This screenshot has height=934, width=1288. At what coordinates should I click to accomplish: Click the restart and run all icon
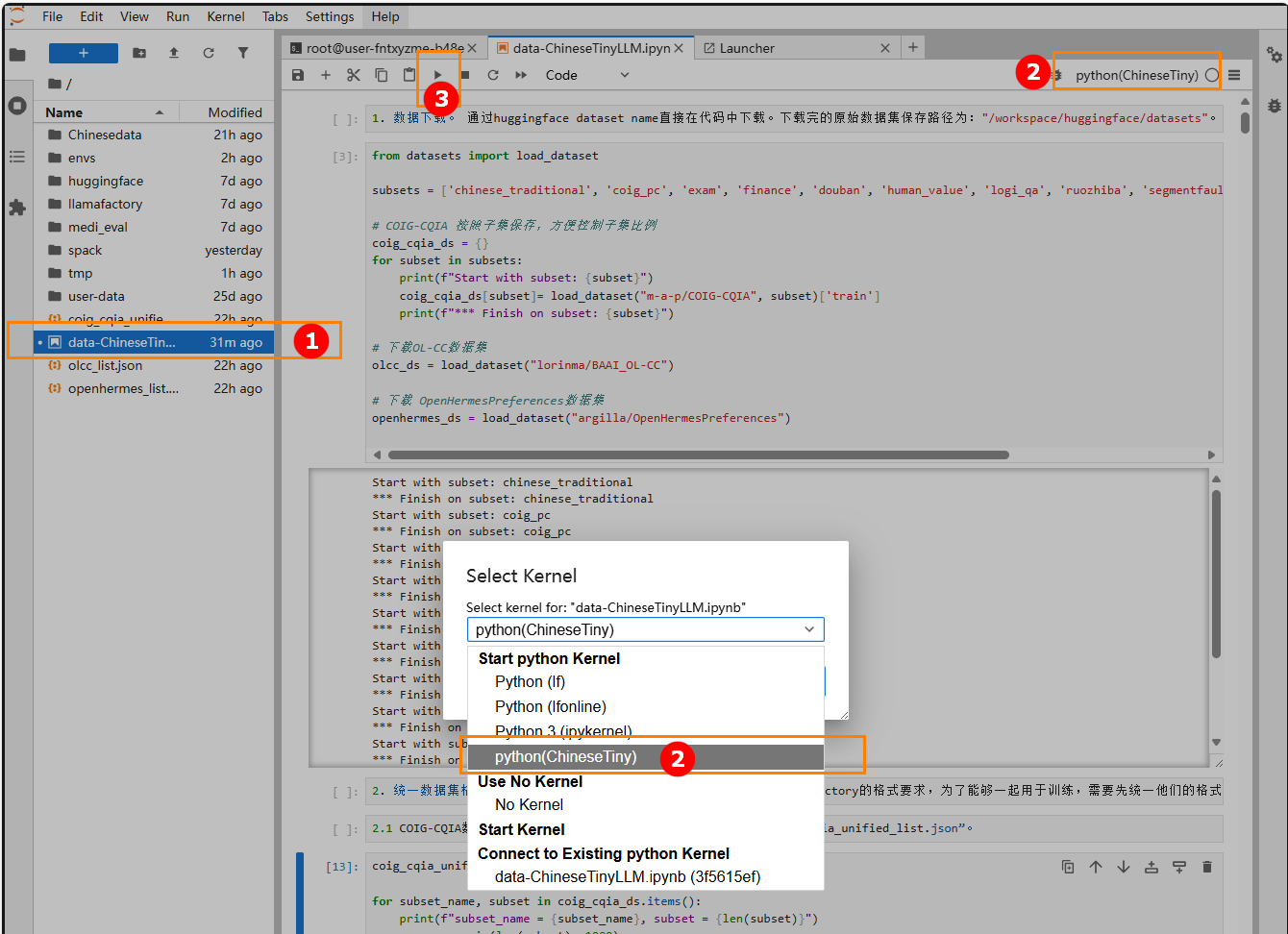click(521, 75)
